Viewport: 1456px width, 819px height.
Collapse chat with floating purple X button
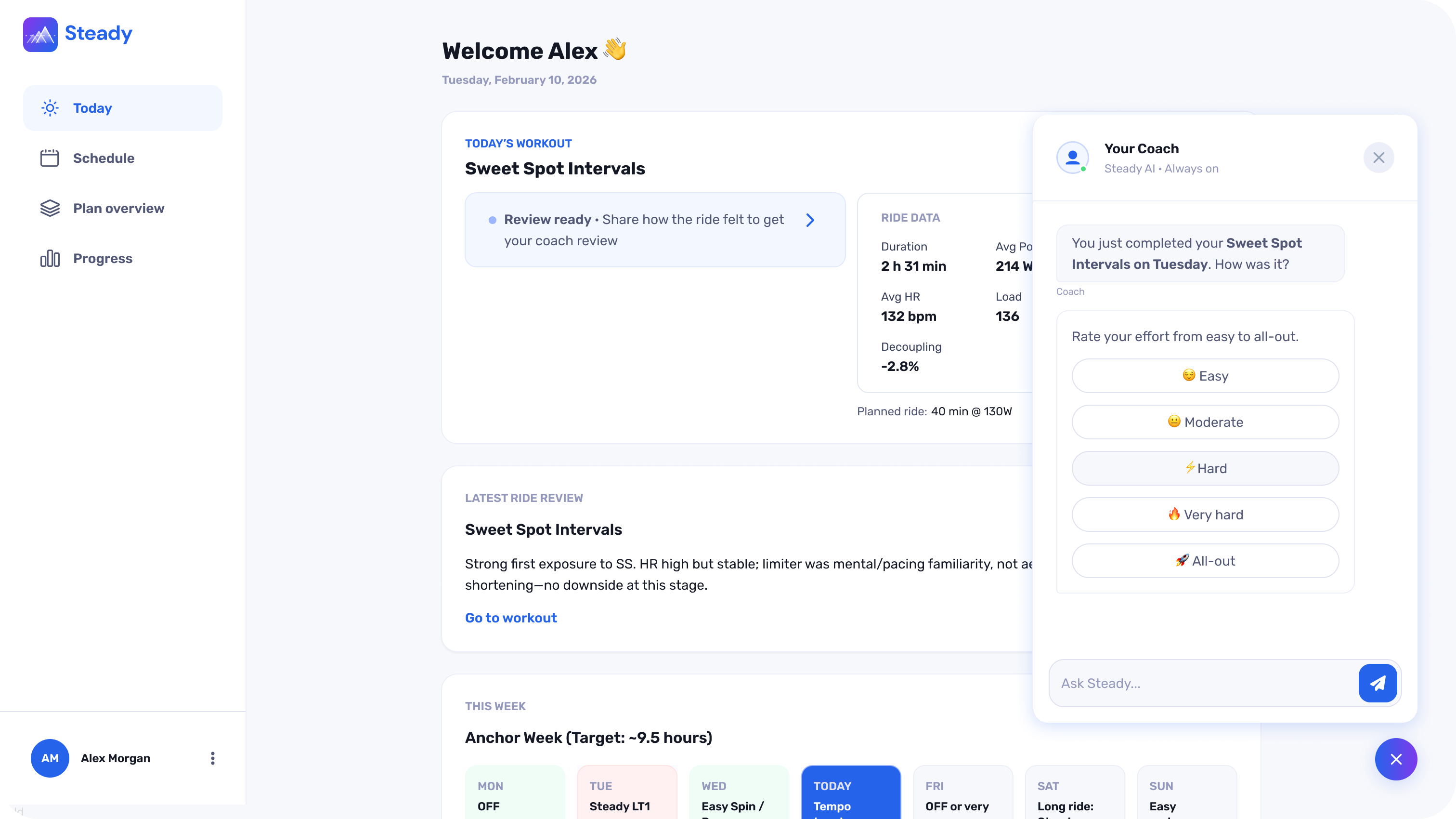coord(1395,759)
